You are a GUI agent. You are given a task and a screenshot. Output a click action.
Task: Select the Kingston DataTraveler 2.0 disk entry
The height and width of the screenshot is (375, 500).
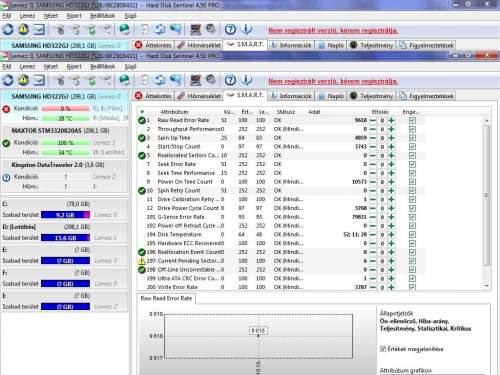click(x=64, y=176)
